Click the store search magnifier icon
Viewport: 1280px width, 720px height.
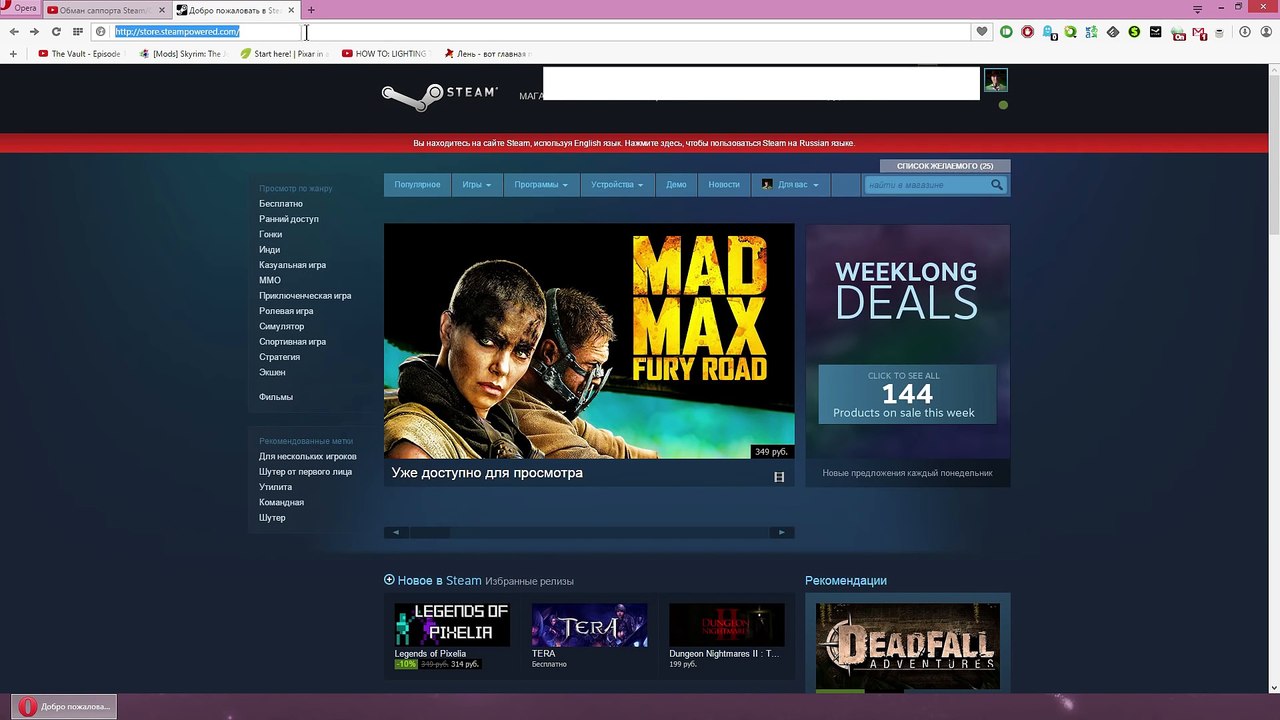pos(997,185)
